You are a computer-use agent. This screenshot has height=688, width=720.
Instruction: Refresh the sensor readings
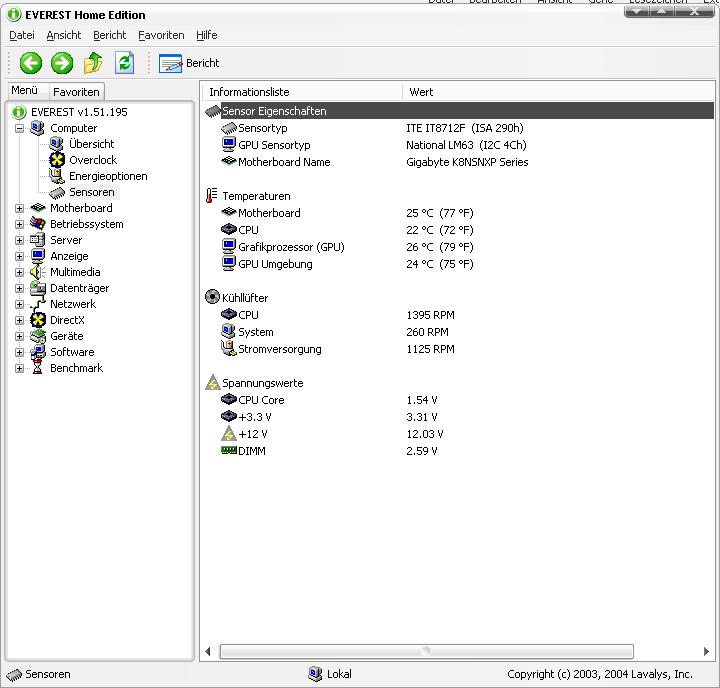coord(124,63)
